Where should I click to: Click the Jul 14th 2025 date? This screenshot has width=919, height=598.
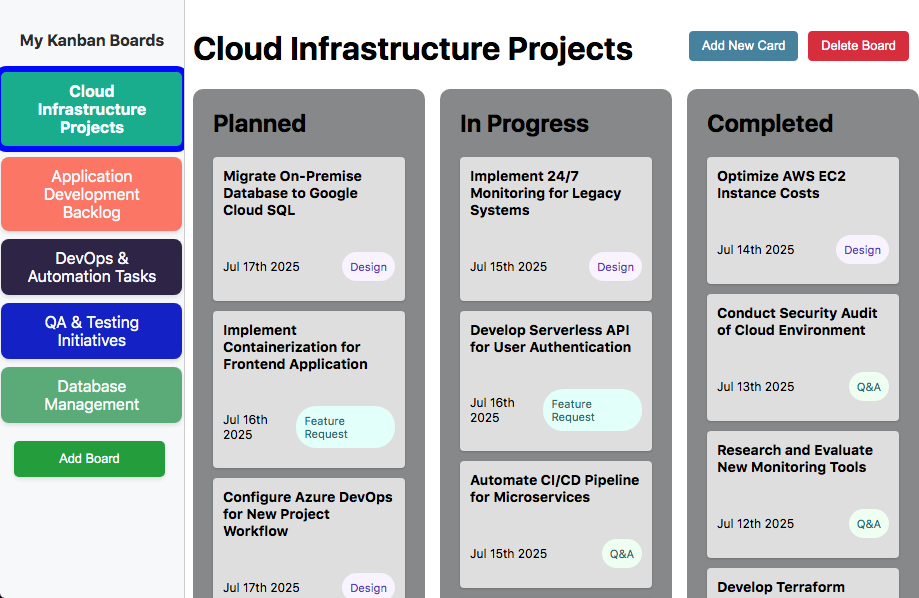click(x=755, y=250)
